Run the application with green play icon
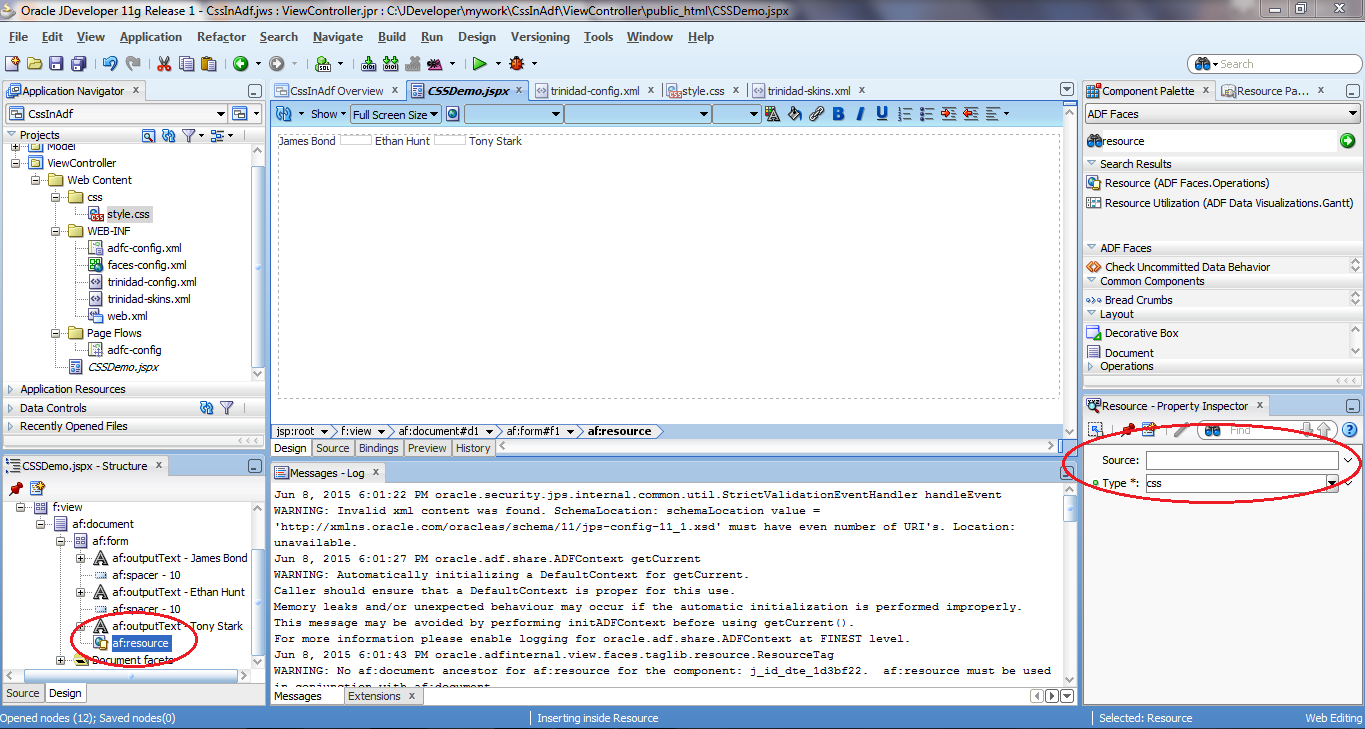The image size is (1365, 729). [x=479, y=63]
